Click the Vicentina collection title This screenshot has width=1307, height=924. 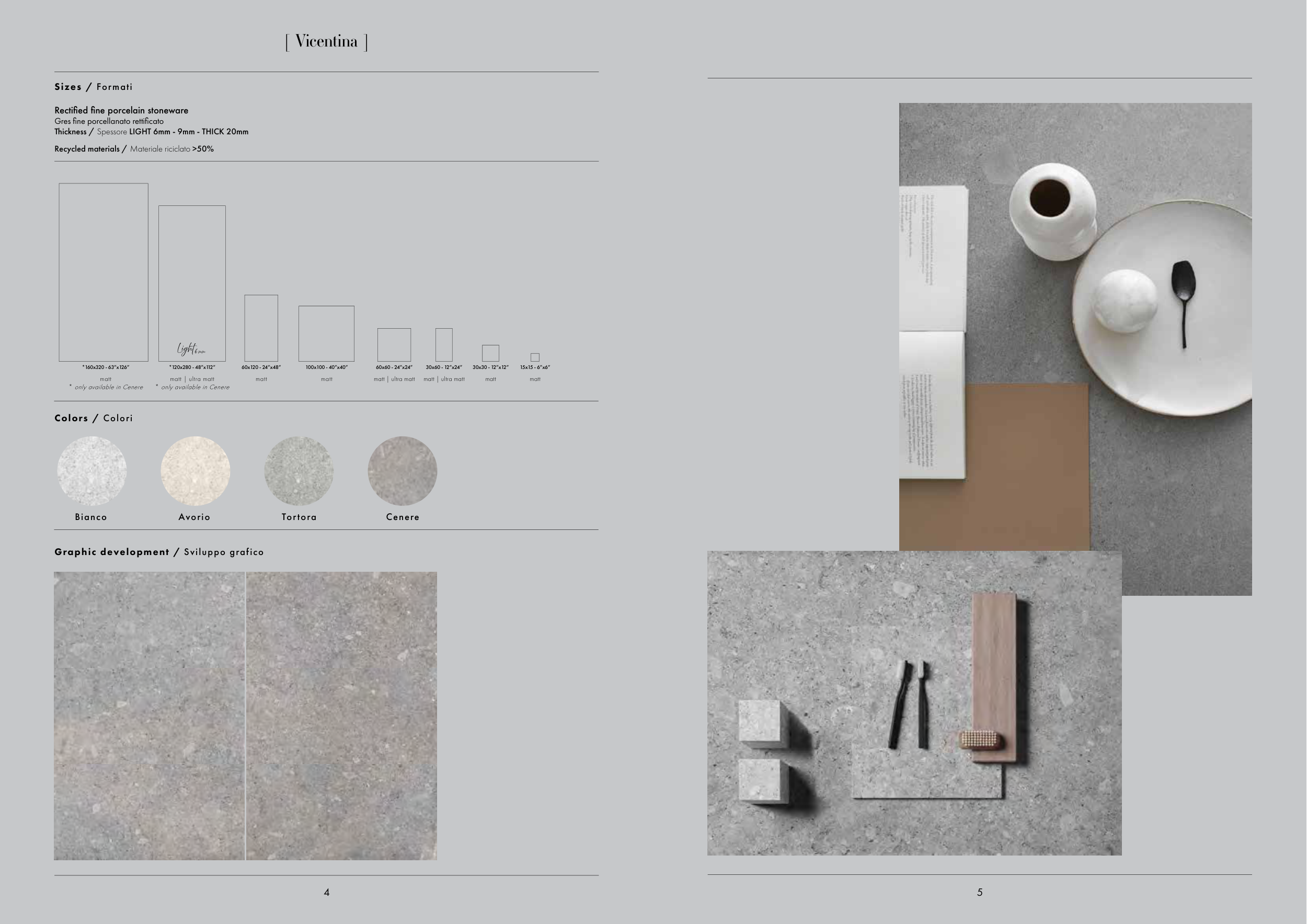pyautogui.click(x=326, y=41)
